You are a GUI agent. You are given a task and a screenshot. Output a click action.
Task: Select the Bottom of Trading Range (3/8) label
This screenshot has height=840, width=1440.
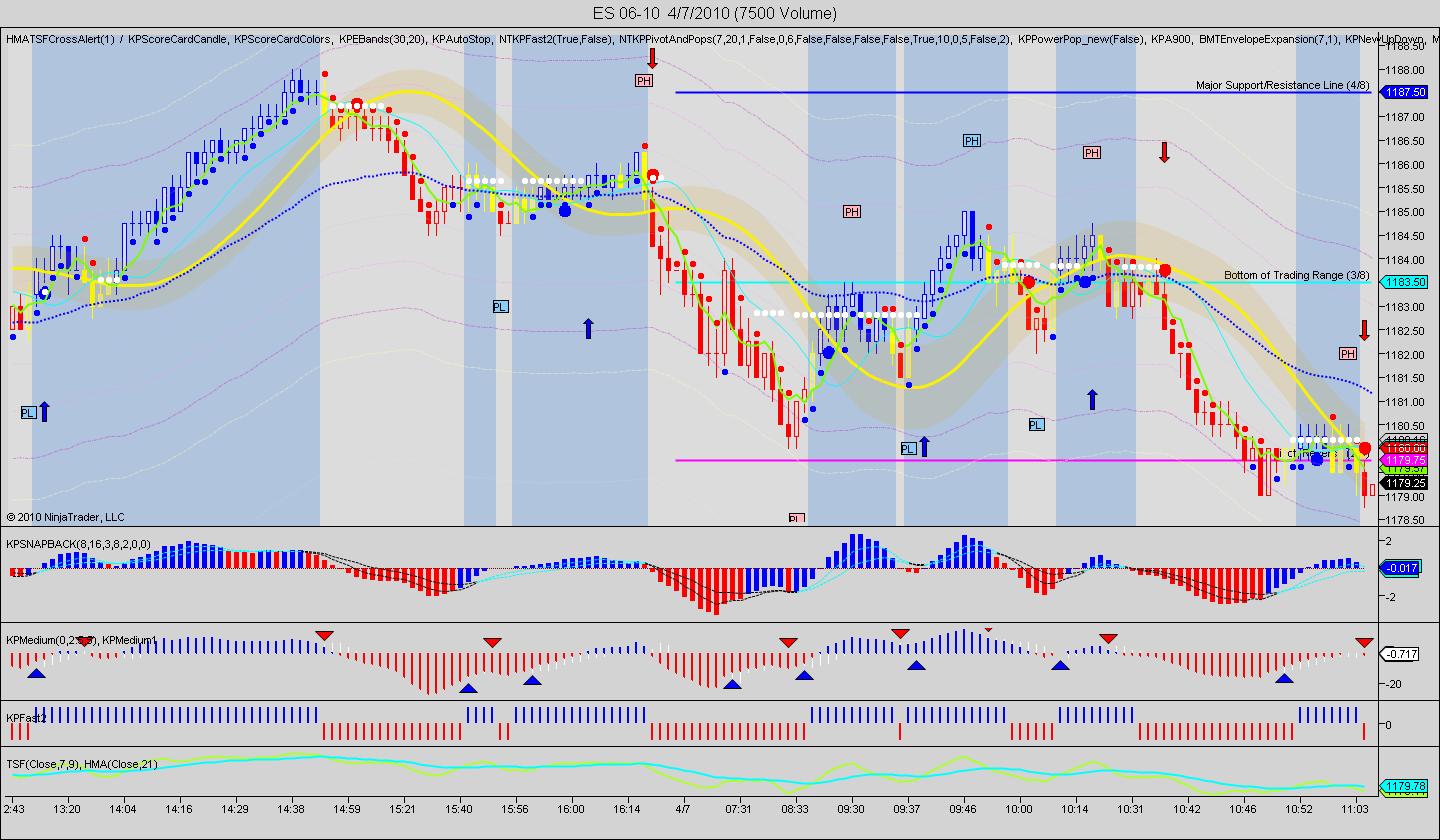(1297, 275)
